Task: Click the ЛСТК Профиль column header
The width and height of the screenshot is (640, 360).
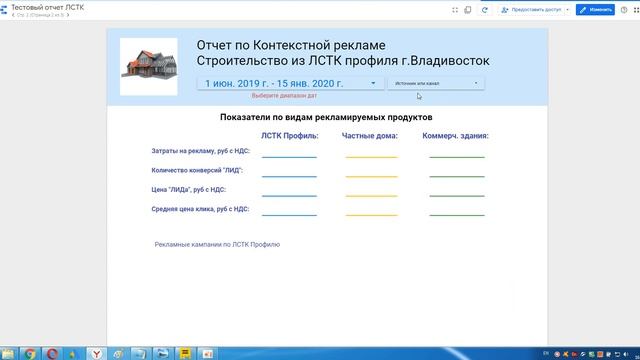Action: point(290,136)
